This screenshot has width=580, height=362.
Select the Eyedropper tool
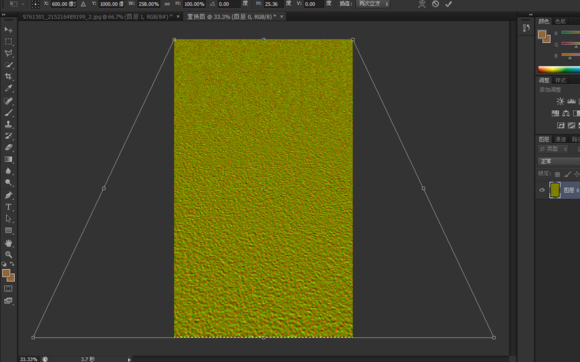[9, 88]
